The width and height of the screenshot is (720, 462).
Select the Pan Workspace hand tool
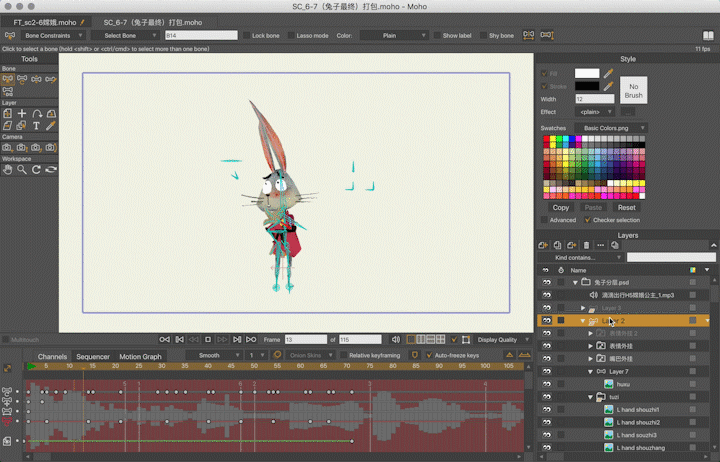(7, 169)
